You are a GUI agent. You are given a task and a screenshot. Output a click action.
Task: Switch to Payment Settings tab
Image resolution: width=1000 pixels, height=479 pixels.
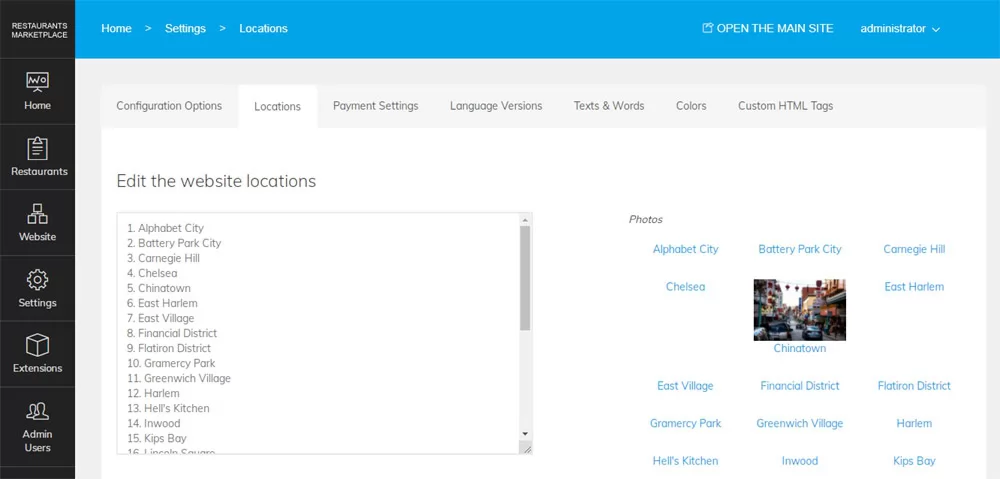376,106
